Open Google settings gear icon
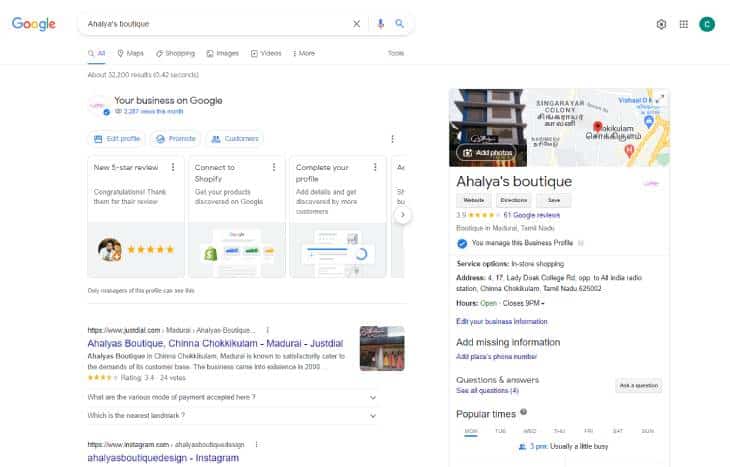 tap(661, 24)
